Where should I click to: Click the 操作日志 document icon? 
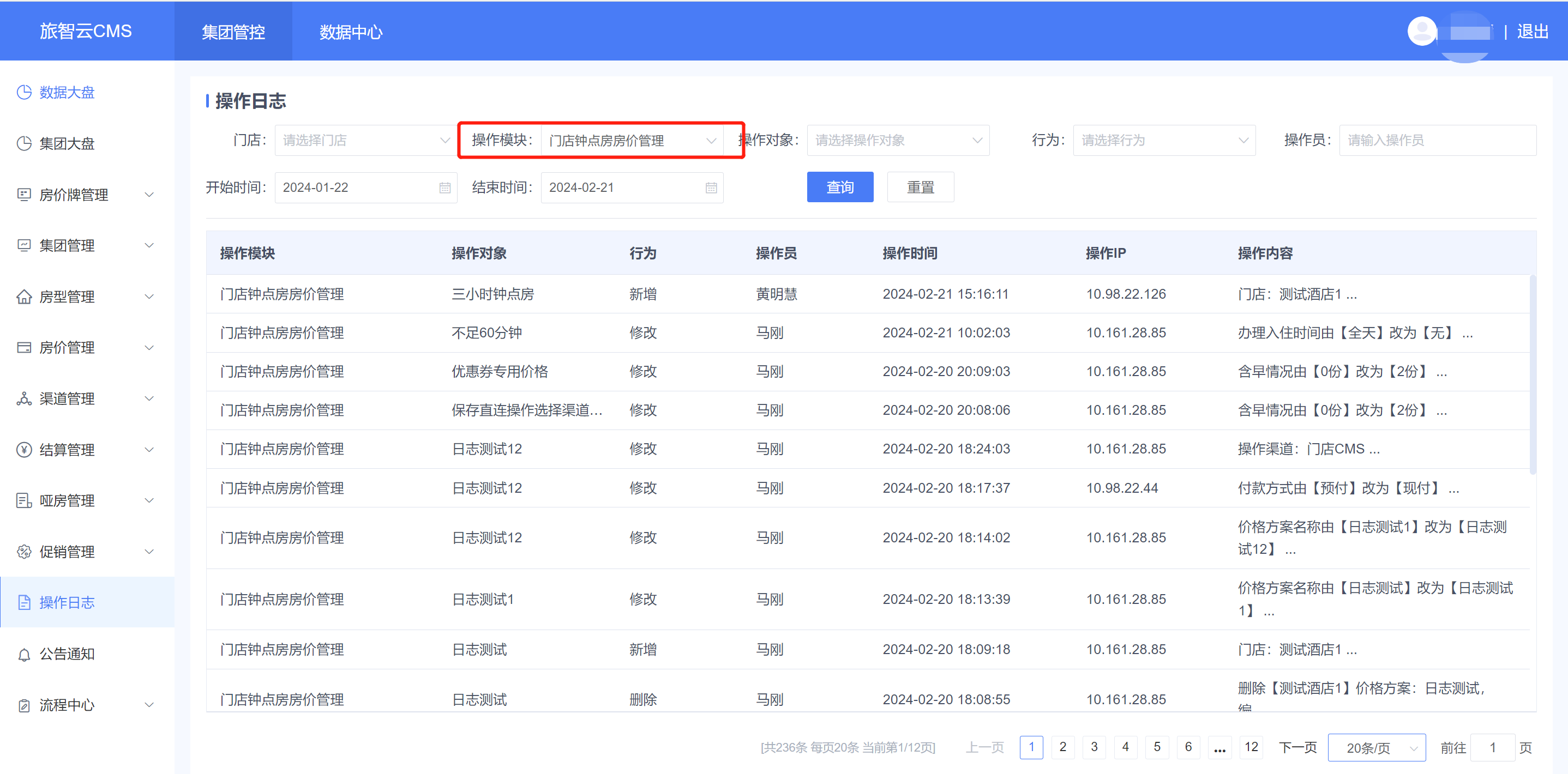[x=24, y=602]
